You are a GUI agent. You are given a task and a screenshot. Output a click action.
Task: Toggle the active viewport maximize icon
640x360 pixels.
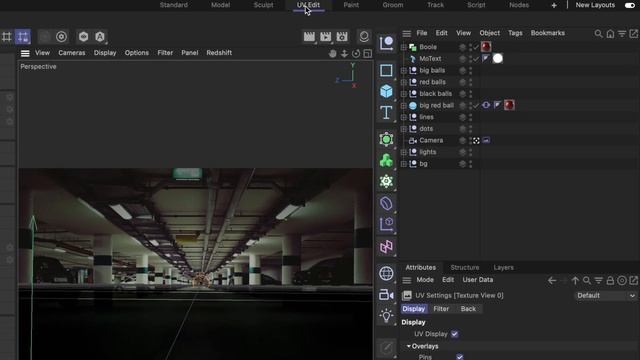[368, 53]
